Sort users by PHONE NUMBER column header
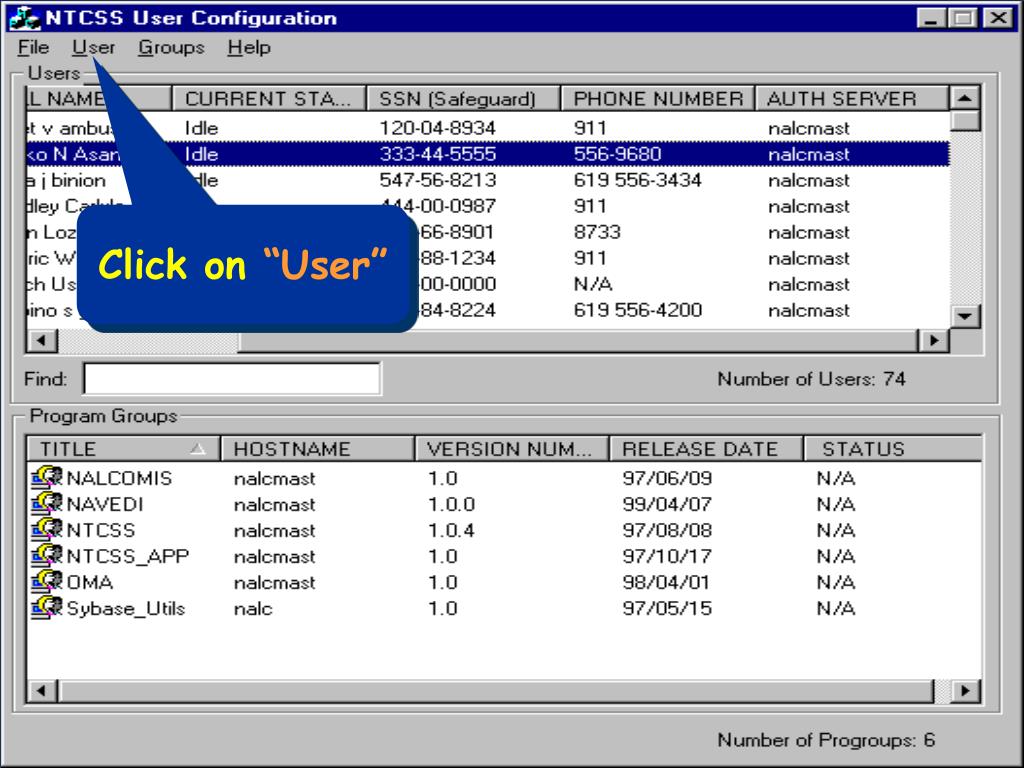The height and width of the screenshot is (768, 1024). pos(658,99)
